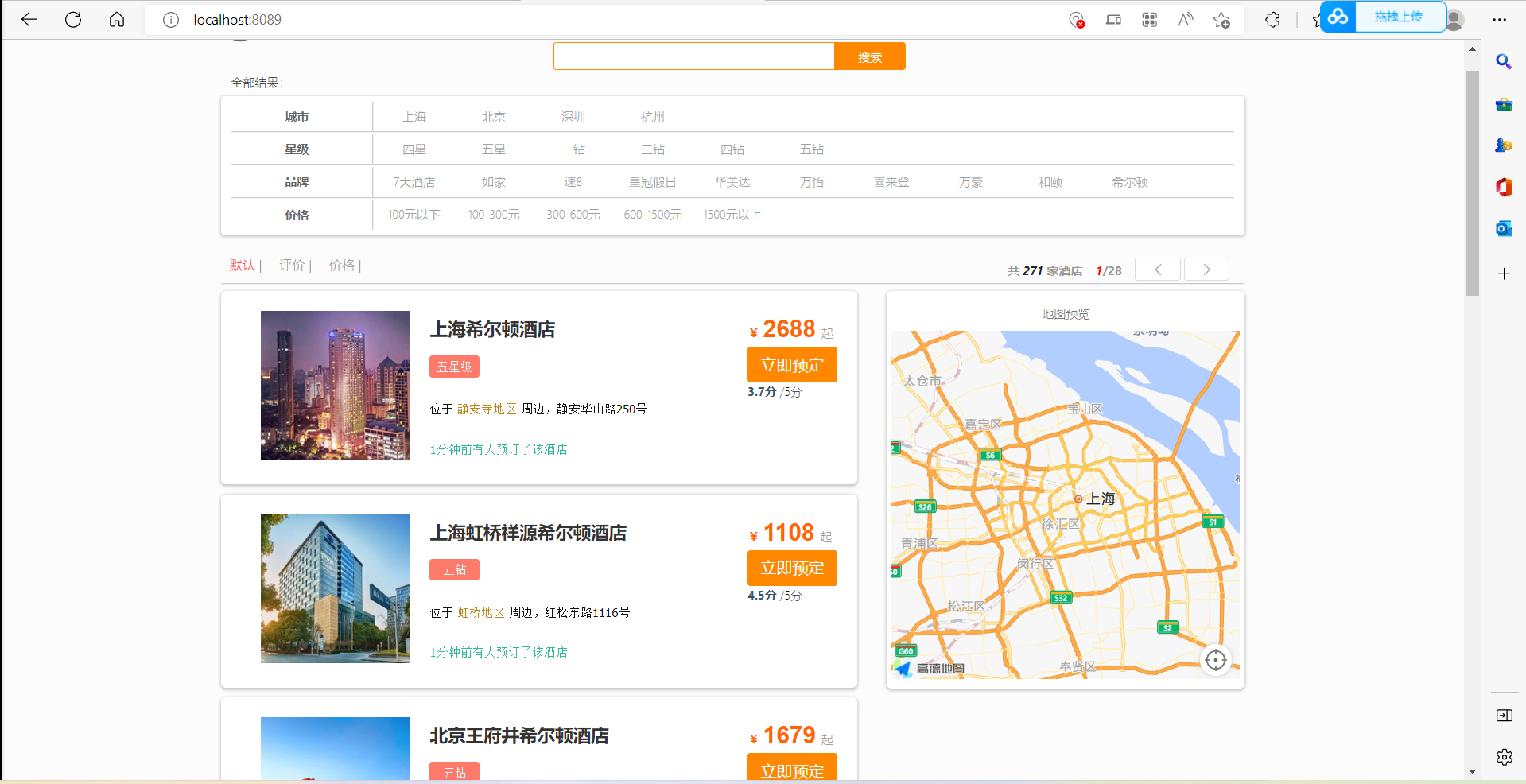The height and width of the screenshot is (784, 1526).
Task: Click the orange 搜索 search button
Action: [x=870, y=57]
